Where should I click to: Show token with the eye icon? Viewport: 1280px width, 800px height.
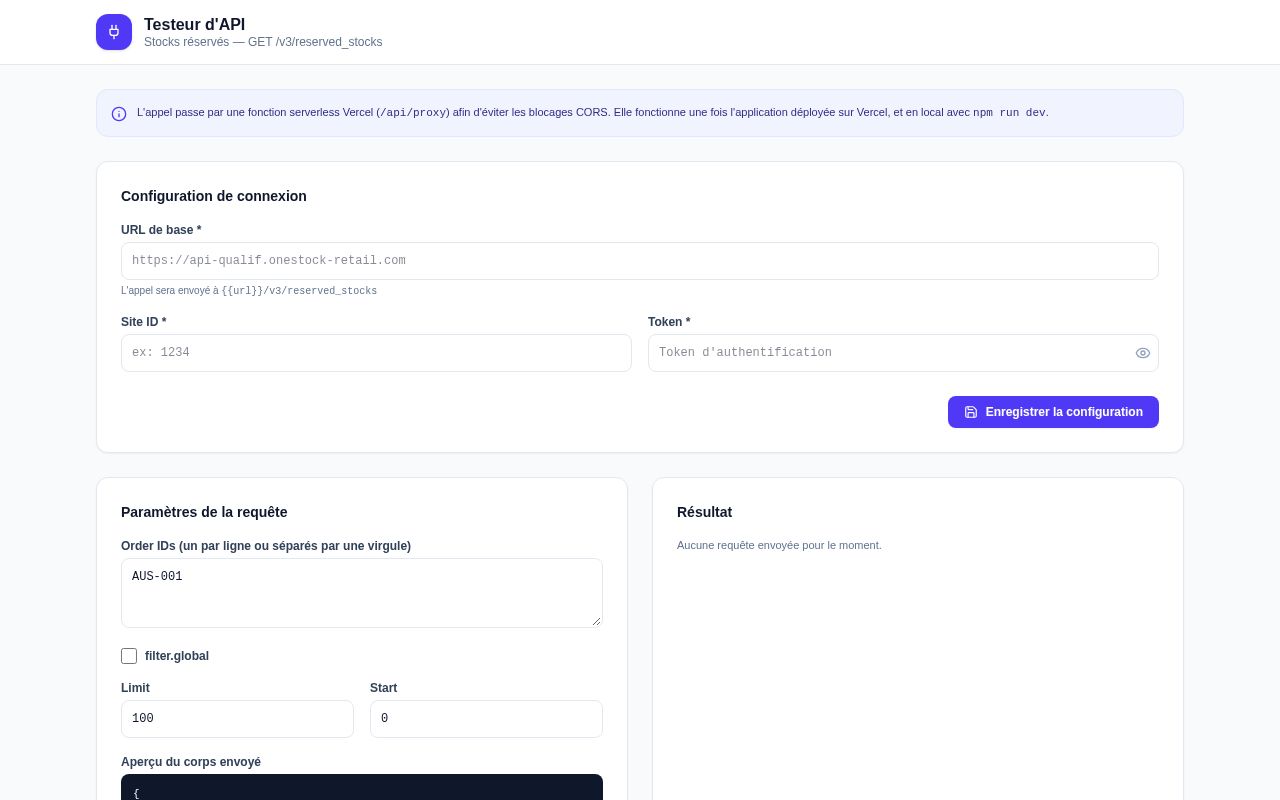[1143, 353]
